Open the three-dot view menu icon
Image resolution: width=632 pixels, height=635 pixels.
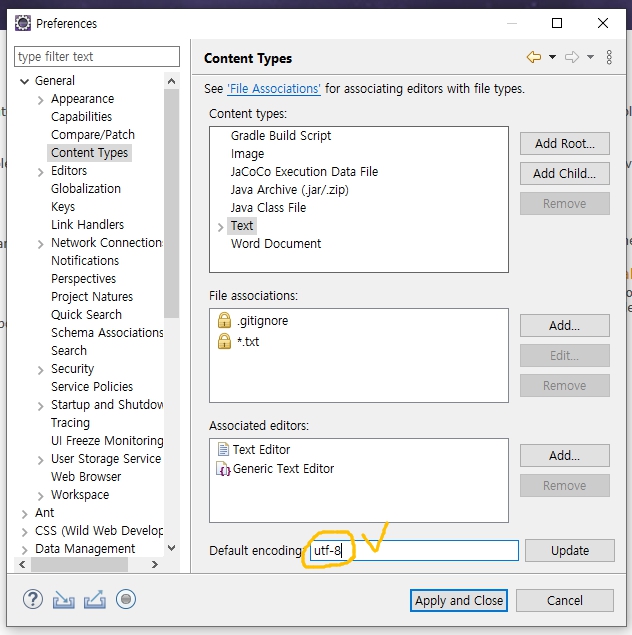[x=609, y=57]
